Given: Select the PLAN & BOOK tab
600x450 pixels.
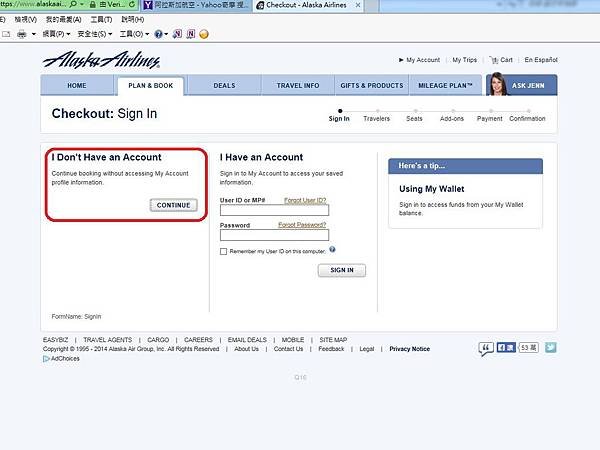Looking at the screenshot, I should tap(151, 86).
